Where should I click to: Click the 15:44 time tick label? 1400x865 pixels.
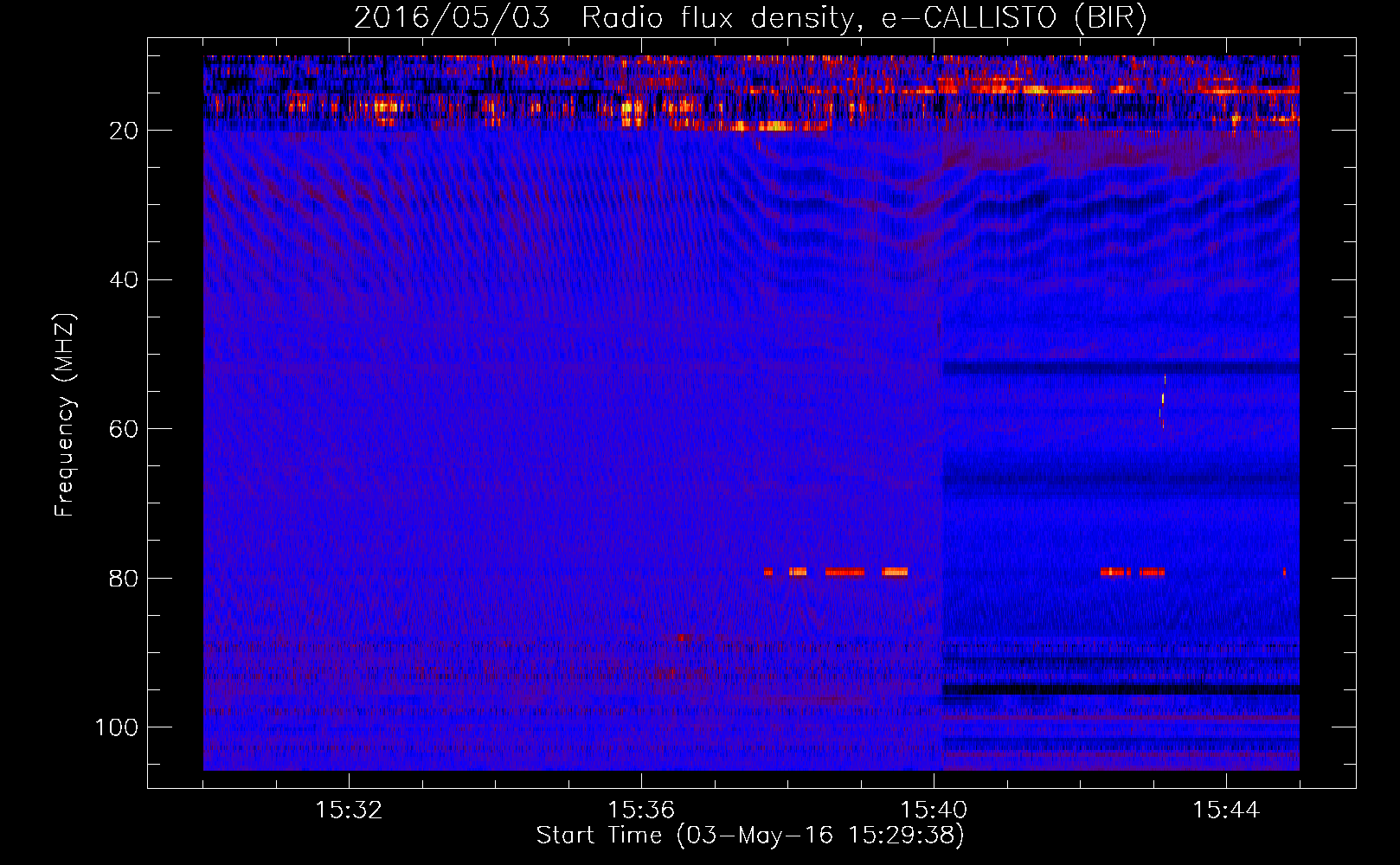click(x=1226, y=811)
